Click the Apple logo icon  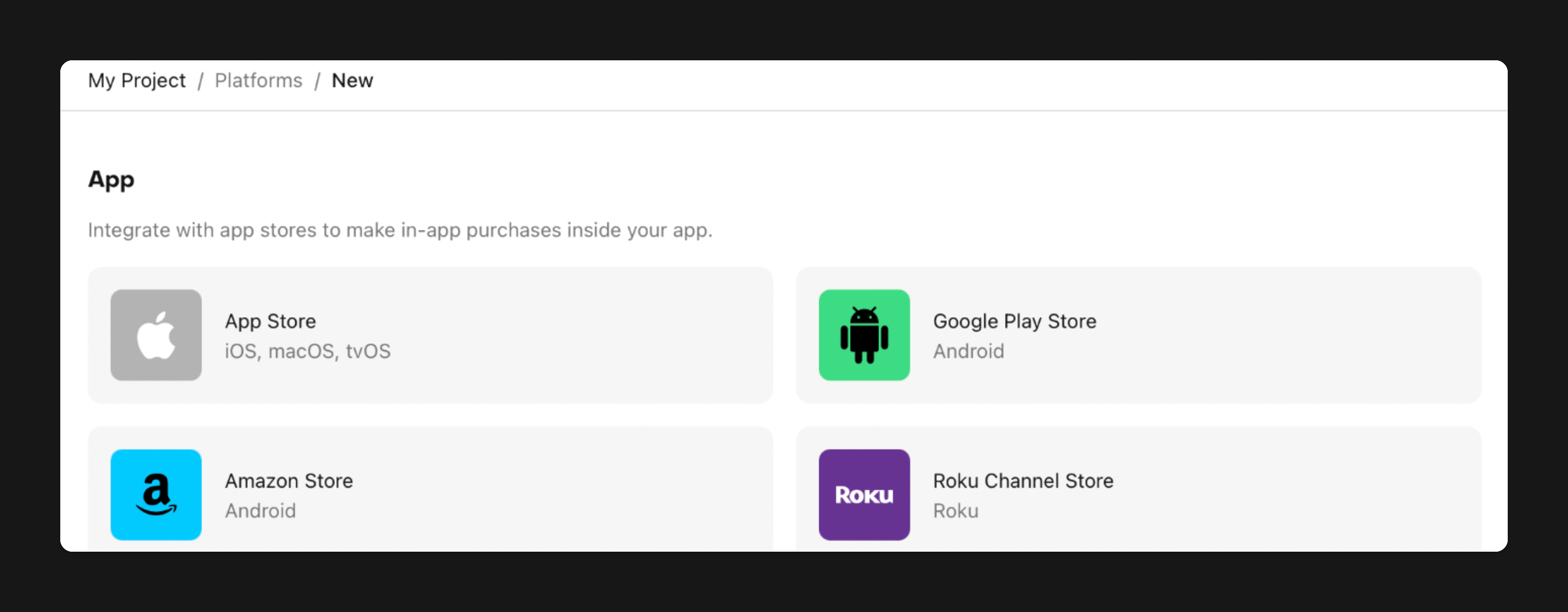[x=156, y=335]
